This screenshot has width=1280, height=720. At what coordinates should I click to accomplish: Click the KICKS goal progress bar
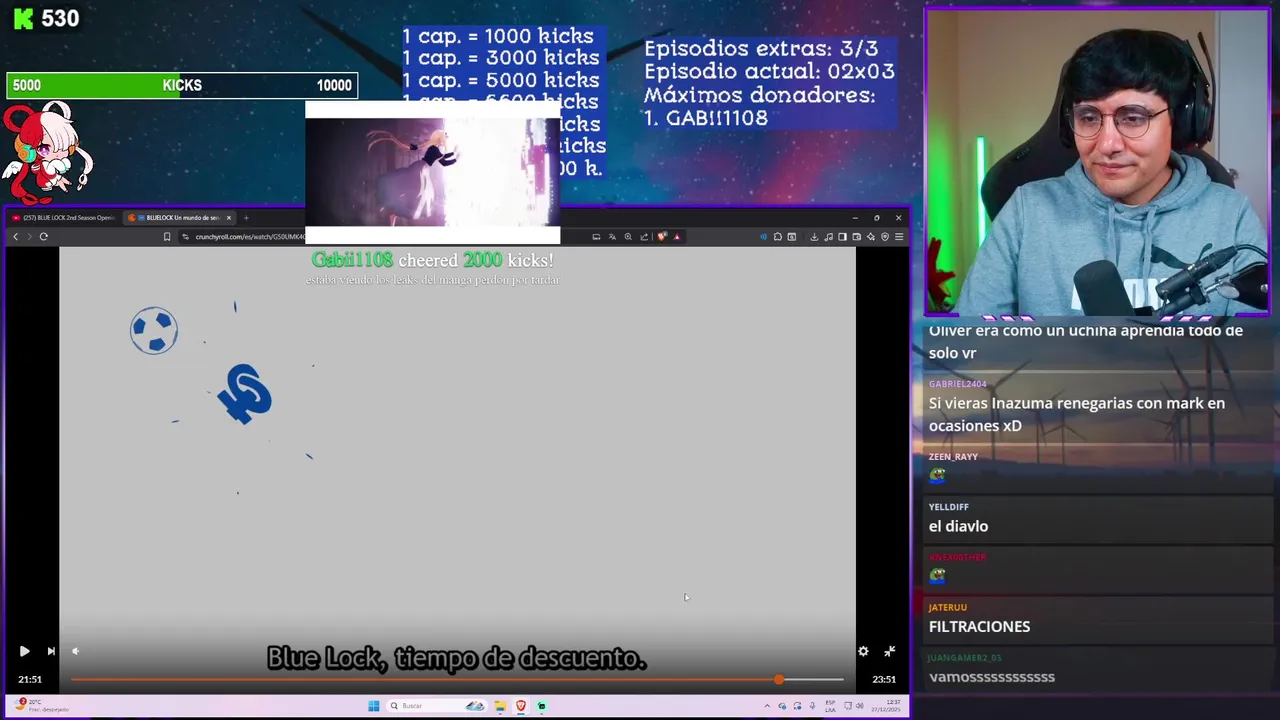[x=182, y=85]
